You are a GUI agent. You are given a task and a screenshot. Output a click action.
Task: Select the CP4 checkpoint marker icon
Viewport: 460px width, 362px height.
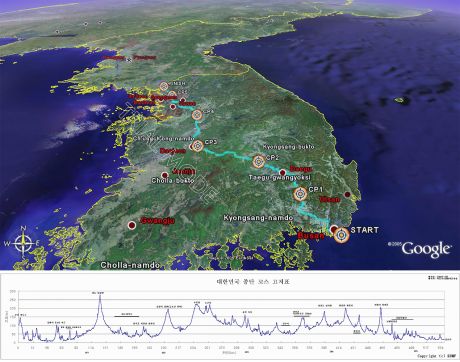pos(197,115)
